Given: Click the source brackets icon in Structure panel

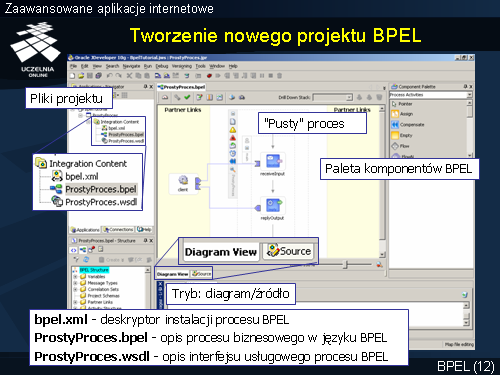Looking at the screenshot, I should pos(73,250).
